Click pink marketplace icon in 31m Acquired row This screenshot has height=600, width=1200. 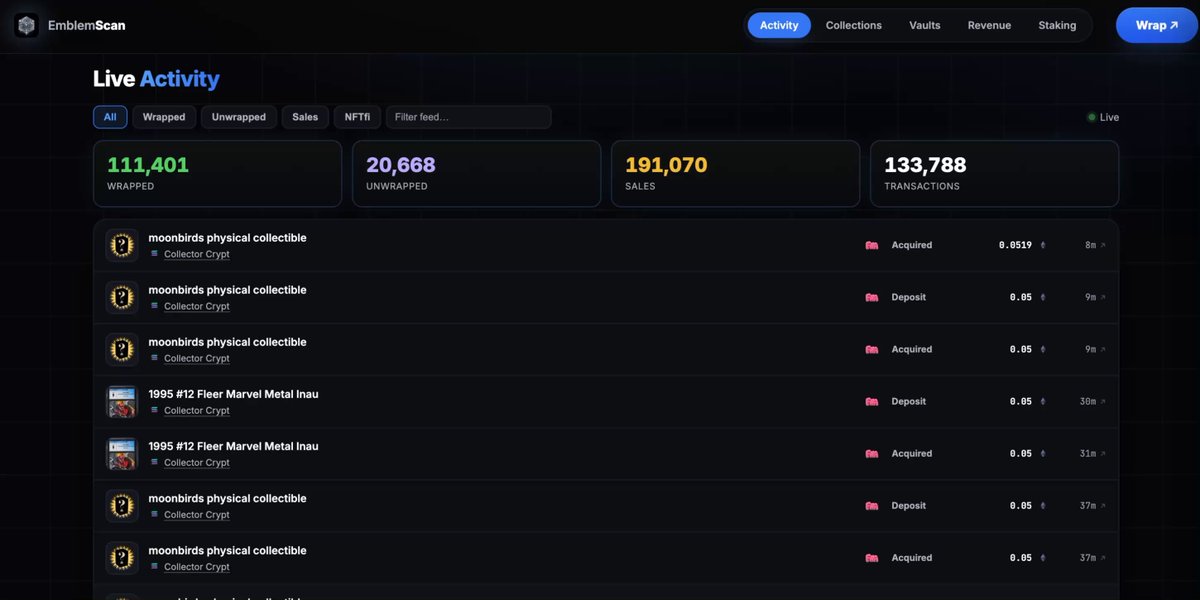click(872, 453)
